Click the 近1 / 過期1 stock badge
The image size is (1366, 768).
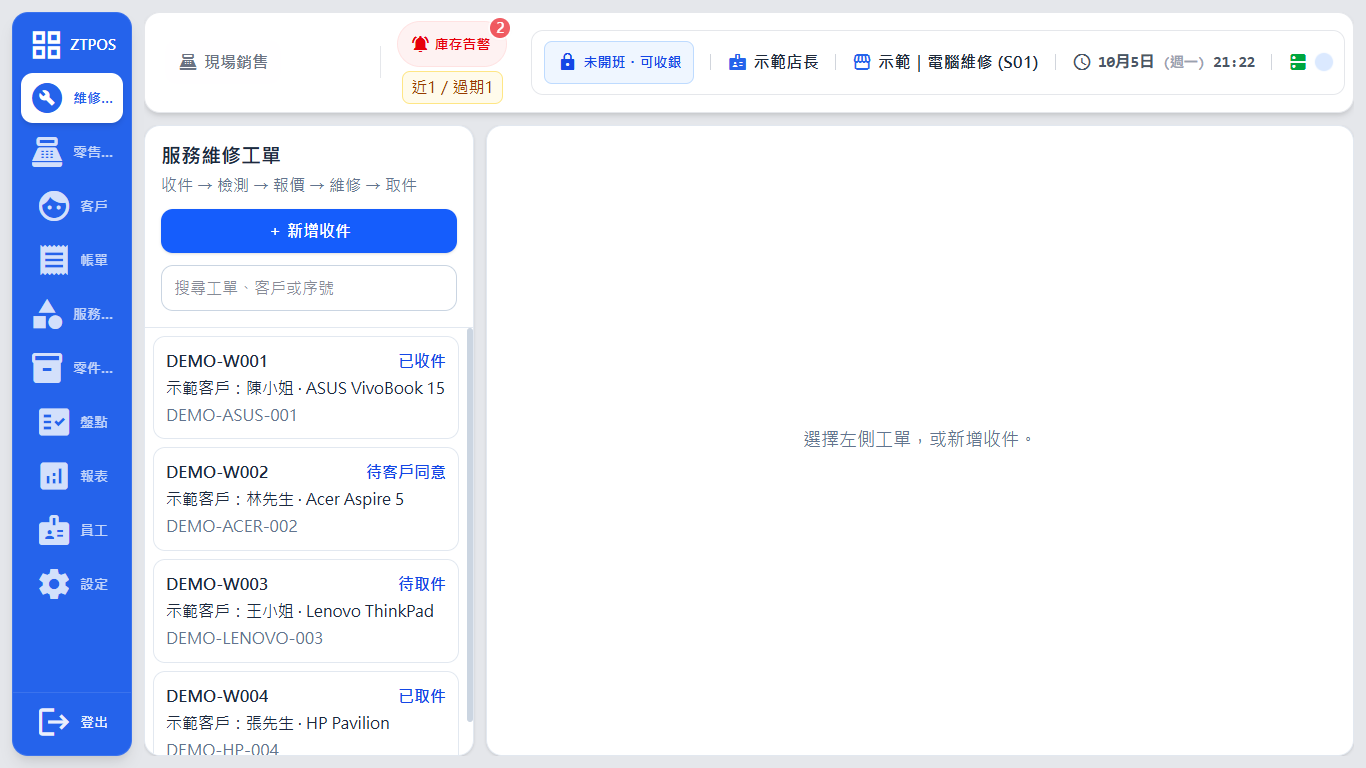(452, 88)
